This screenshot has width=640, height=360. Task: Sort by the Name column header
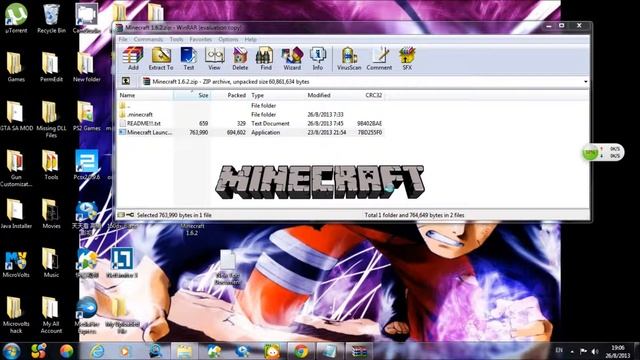(145, 95)
